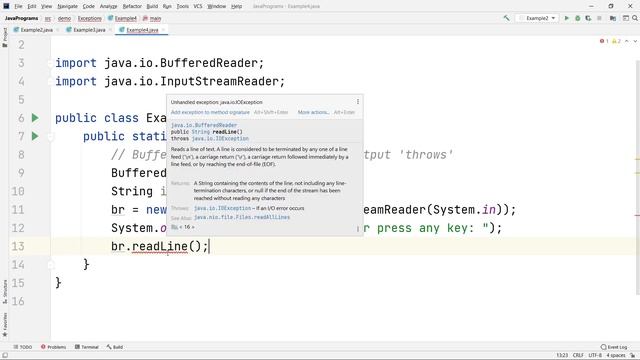Switch to the Example2.java editor tab
Image resolution: width=640 pixels, height=360 pixels.
[x=33, y=30]
